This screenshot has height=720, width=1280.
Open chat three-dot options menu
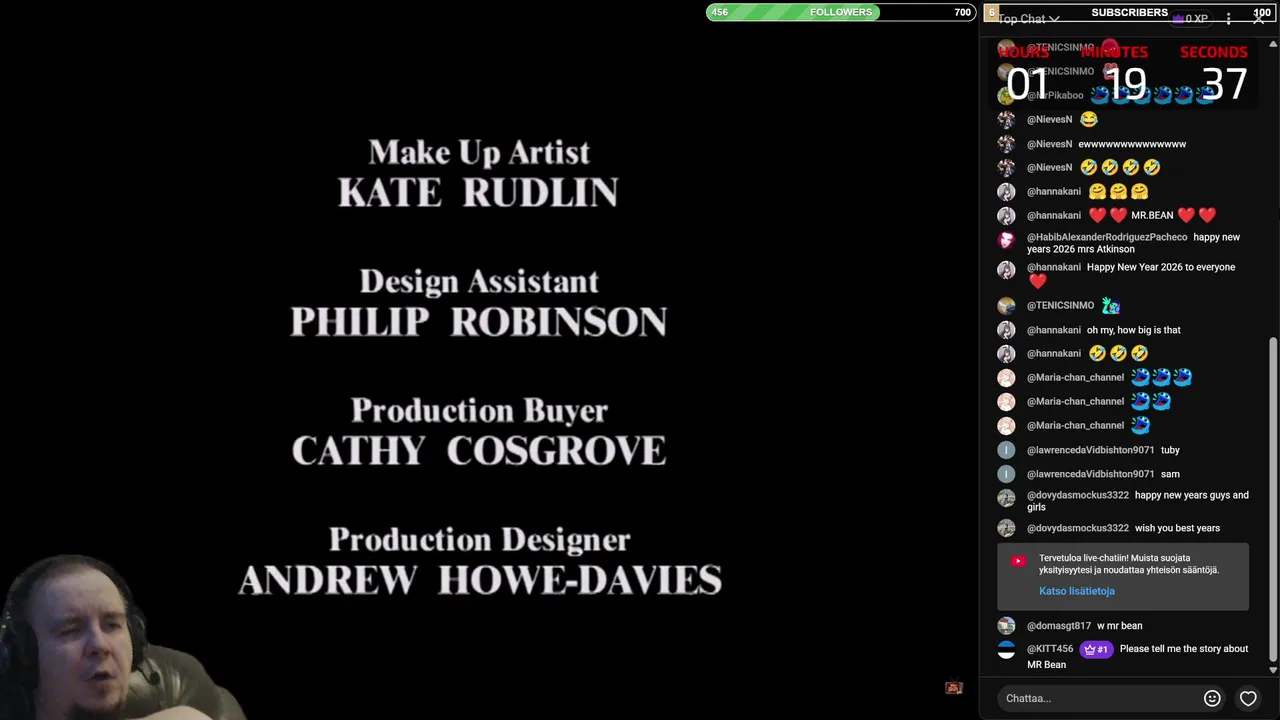[x=1229, y=18]
